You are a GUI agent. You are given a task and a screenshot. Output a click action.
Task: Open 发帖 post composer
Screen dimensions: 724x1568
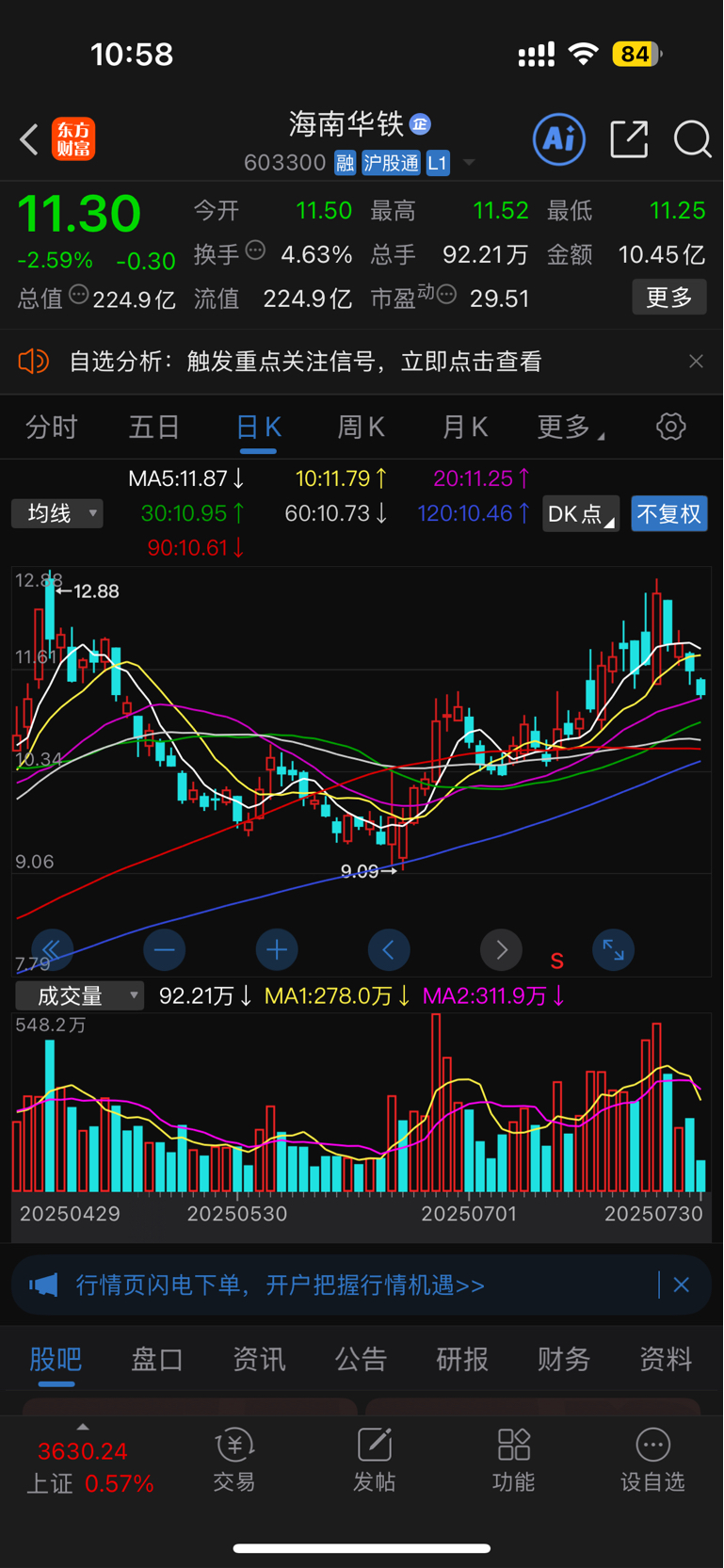(x=374, y=1461)
